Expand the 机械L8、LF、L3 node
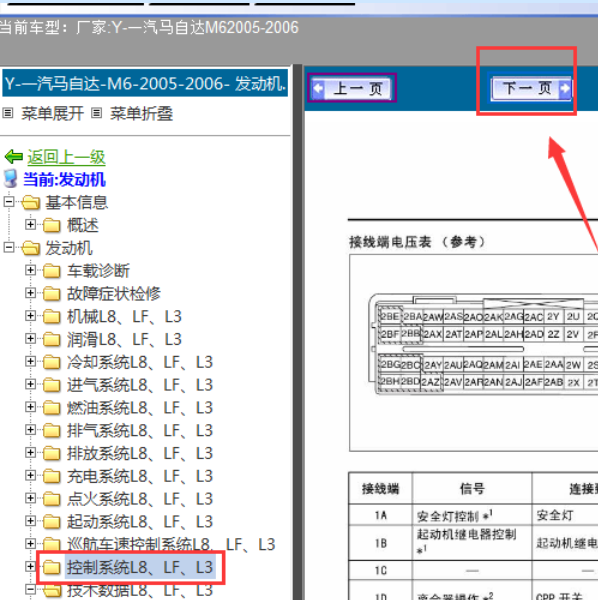This screenshot has height=600, width=598. tap(30, 316)
